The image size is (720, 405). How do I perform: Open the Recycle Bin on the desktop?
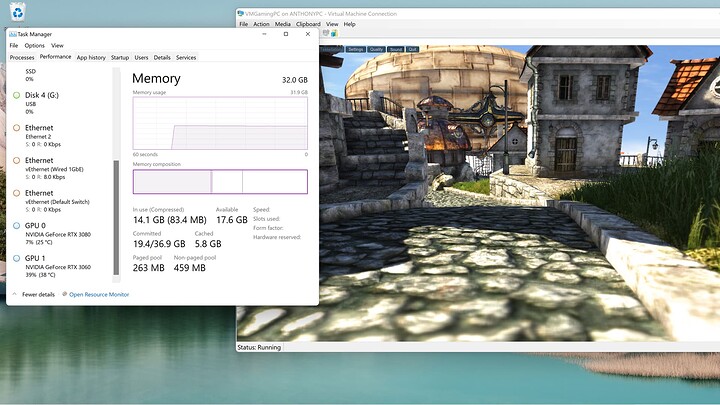click(x=18, y=11)
